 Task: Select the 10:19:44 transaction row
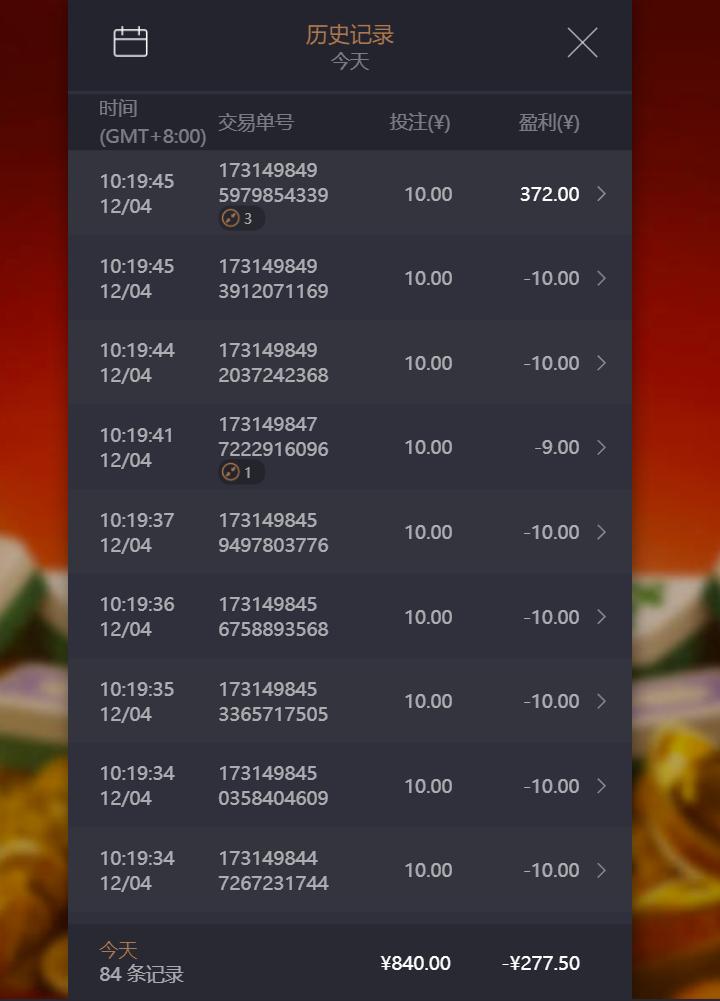click(x=350, y=363)
